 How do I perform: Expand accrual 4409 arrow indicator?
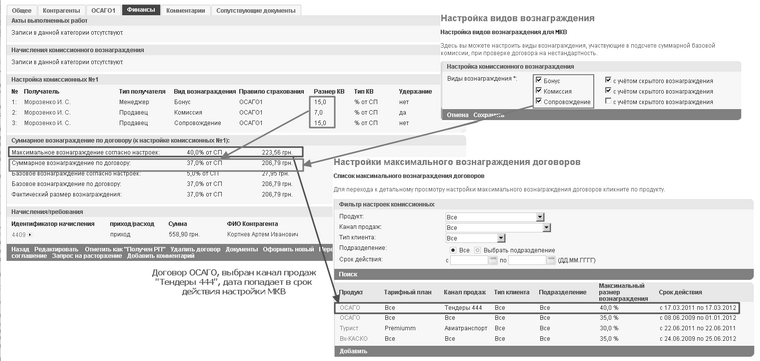[x=30, y=235]
